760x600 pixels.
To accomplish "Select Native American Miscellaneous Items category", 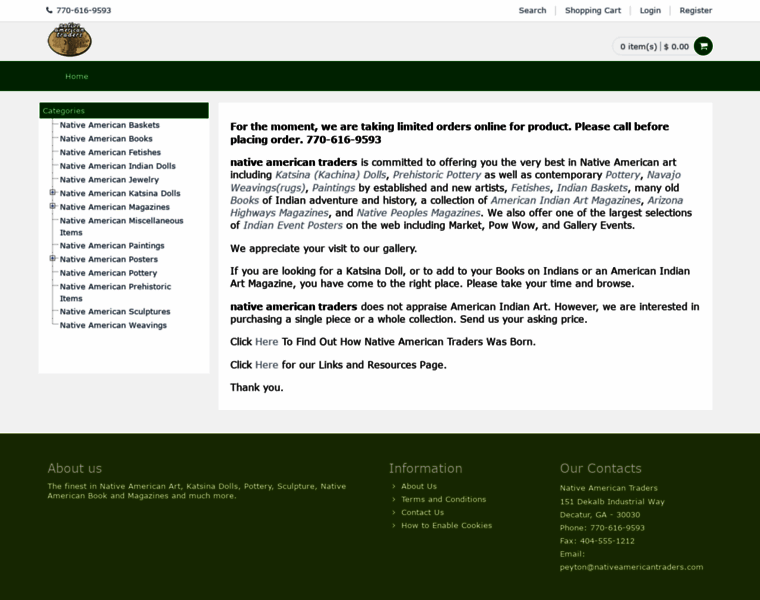I will [x=121, y=226].
